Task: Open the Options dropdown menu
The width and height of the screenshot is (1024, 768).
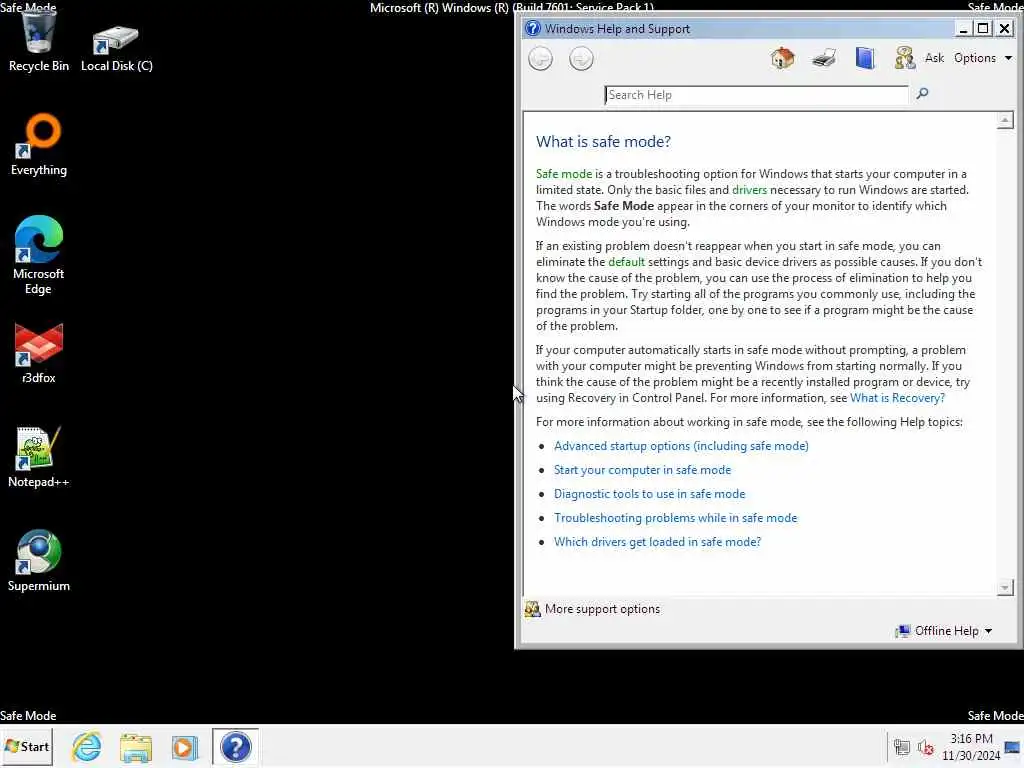Action: coord(982,58)
